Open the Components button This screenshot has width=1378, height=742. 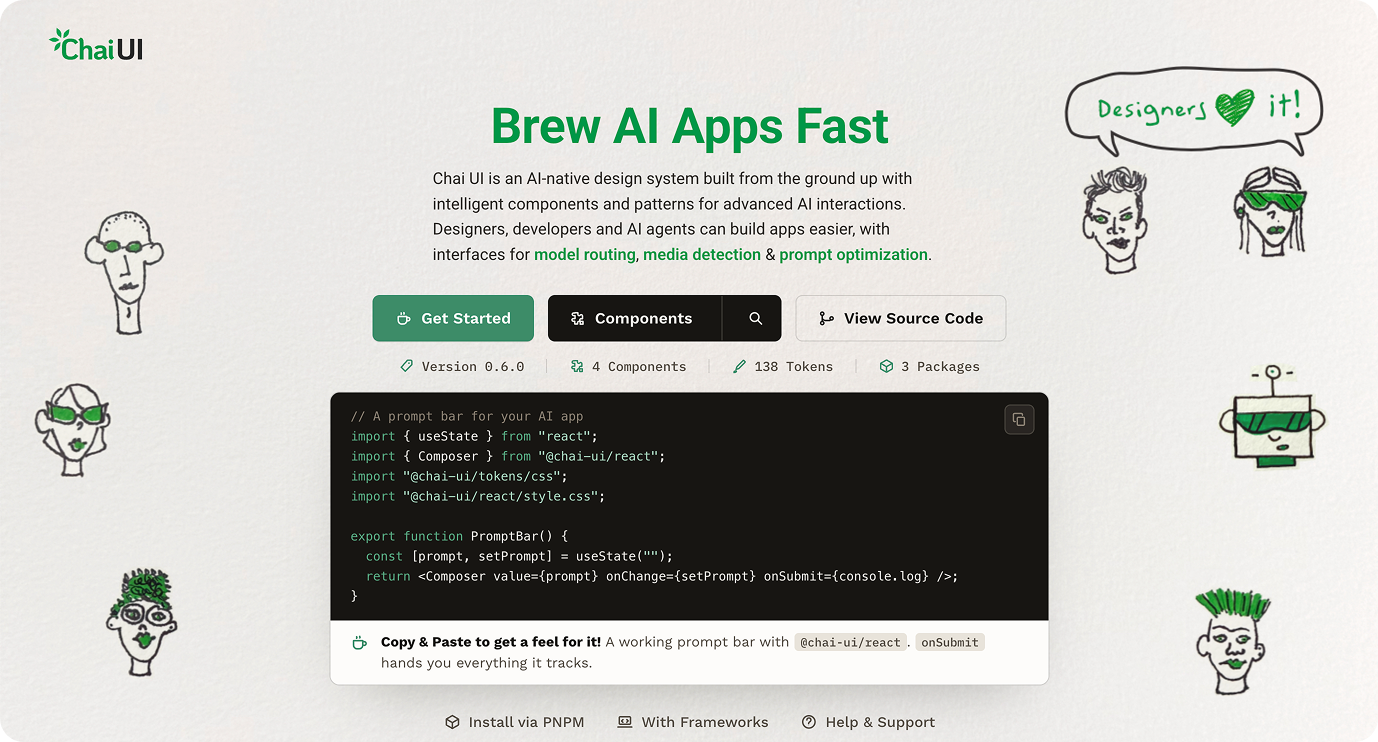tap(634, 318)
